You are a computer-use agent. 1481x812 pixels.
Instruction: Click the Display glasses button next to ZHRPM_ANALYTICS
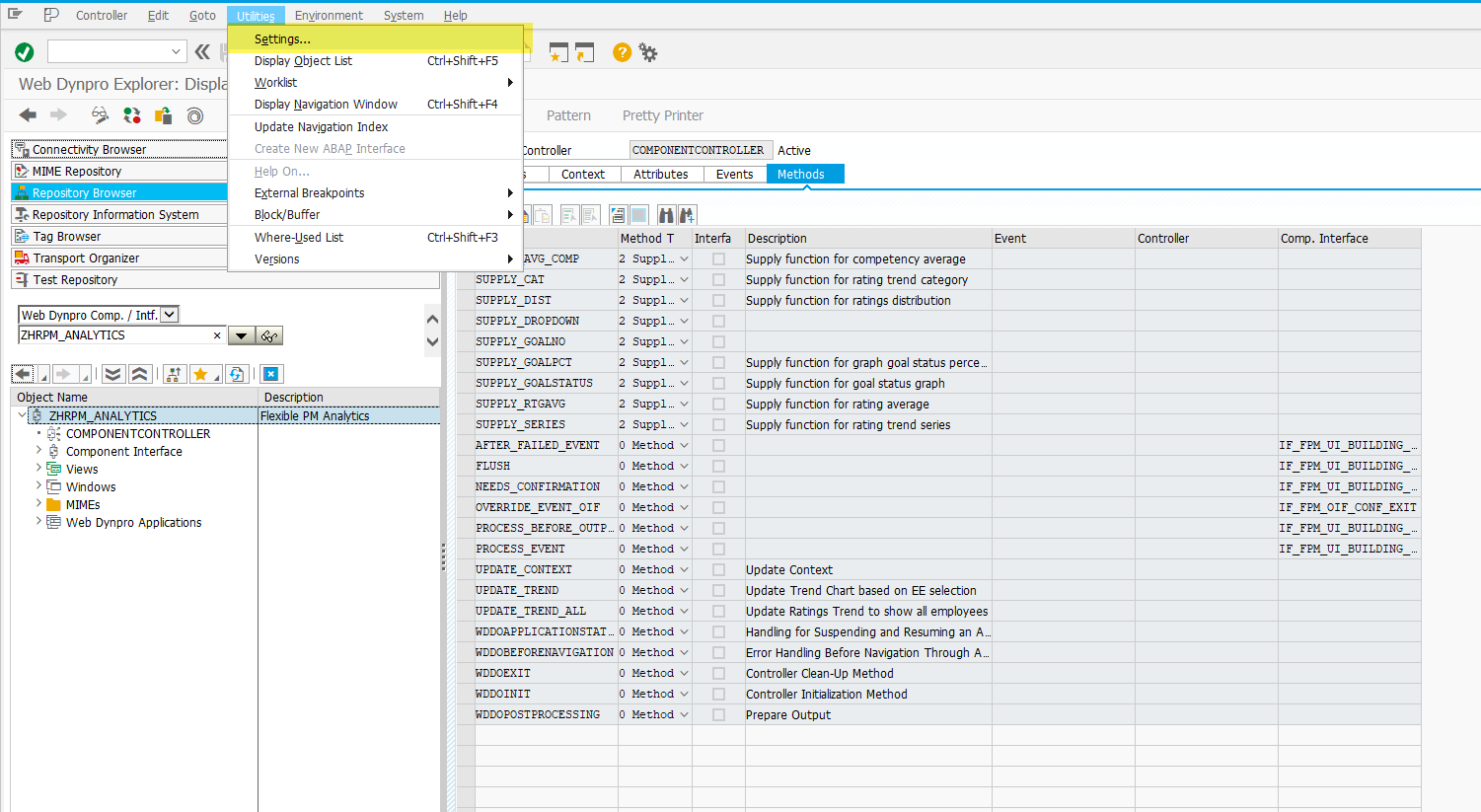(x=269, y=335)
